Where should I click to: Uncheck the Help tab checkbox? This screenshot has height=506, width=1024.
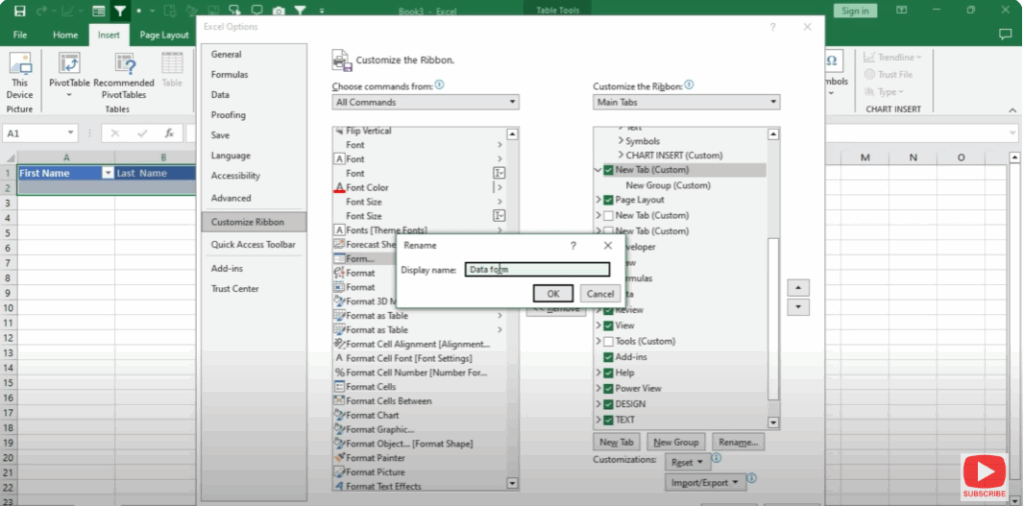tap(609, 373)
